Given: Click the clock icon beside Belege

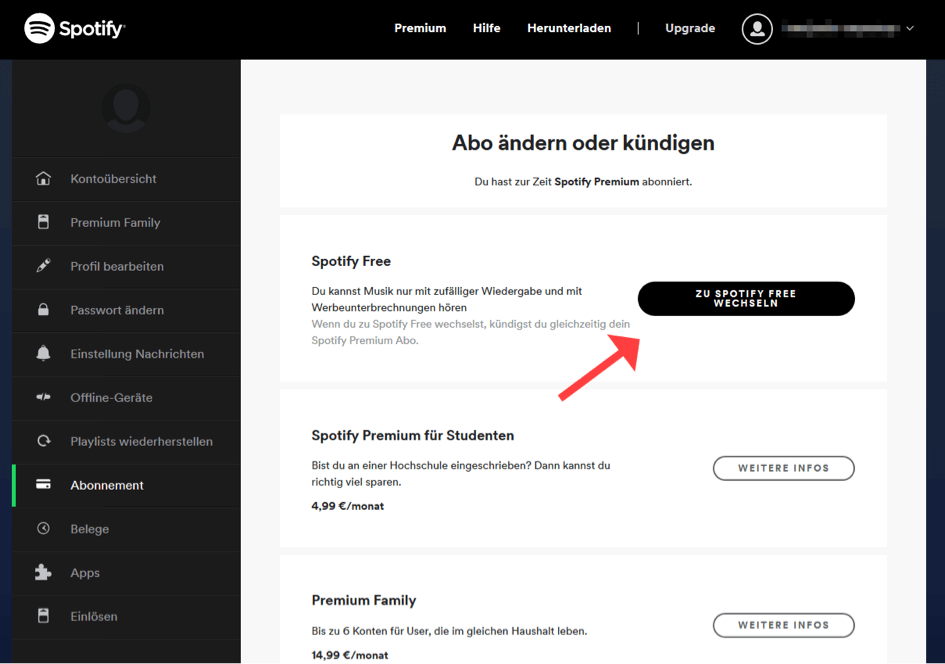Looking at the screenshot, I should (43, 529).
